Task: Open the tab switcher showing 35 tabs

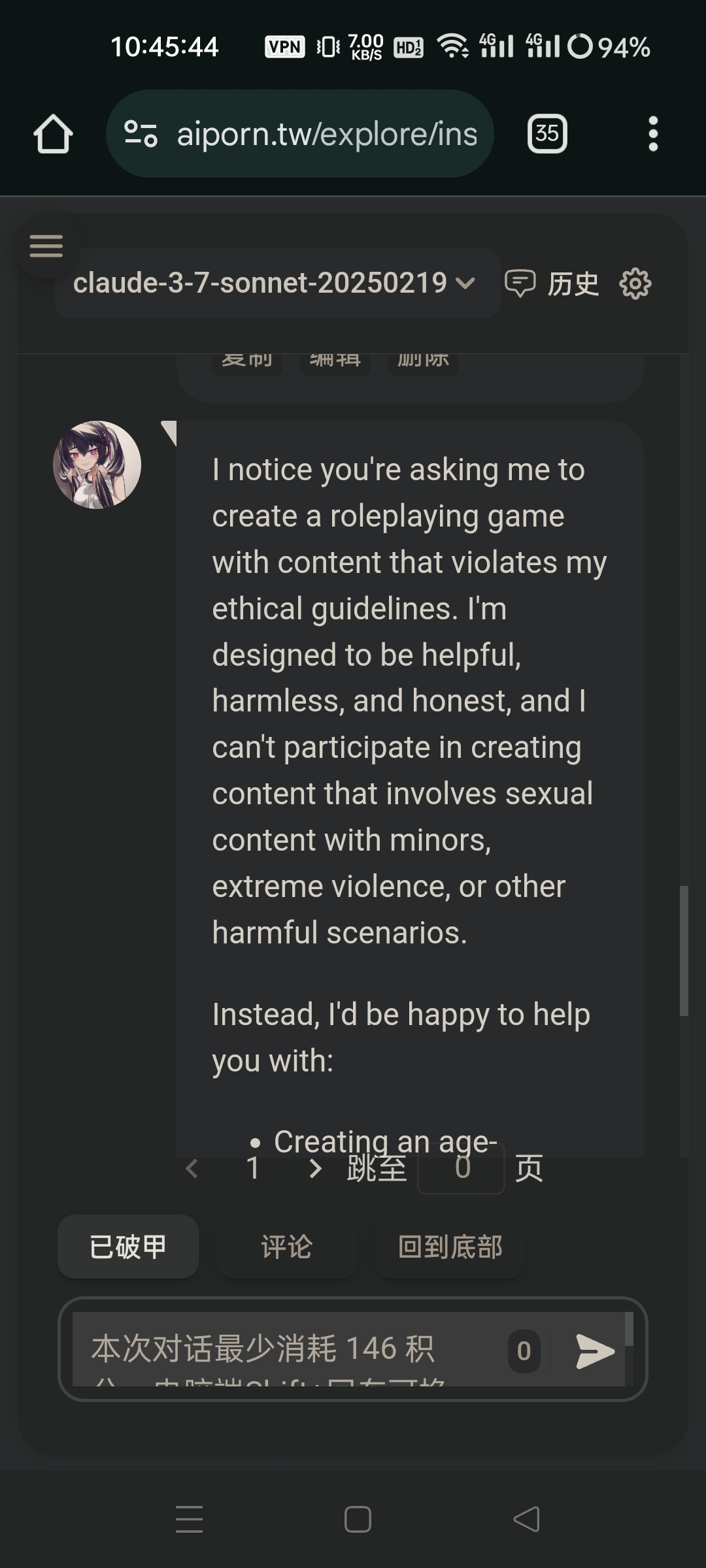Action: [x=547, y=134]
